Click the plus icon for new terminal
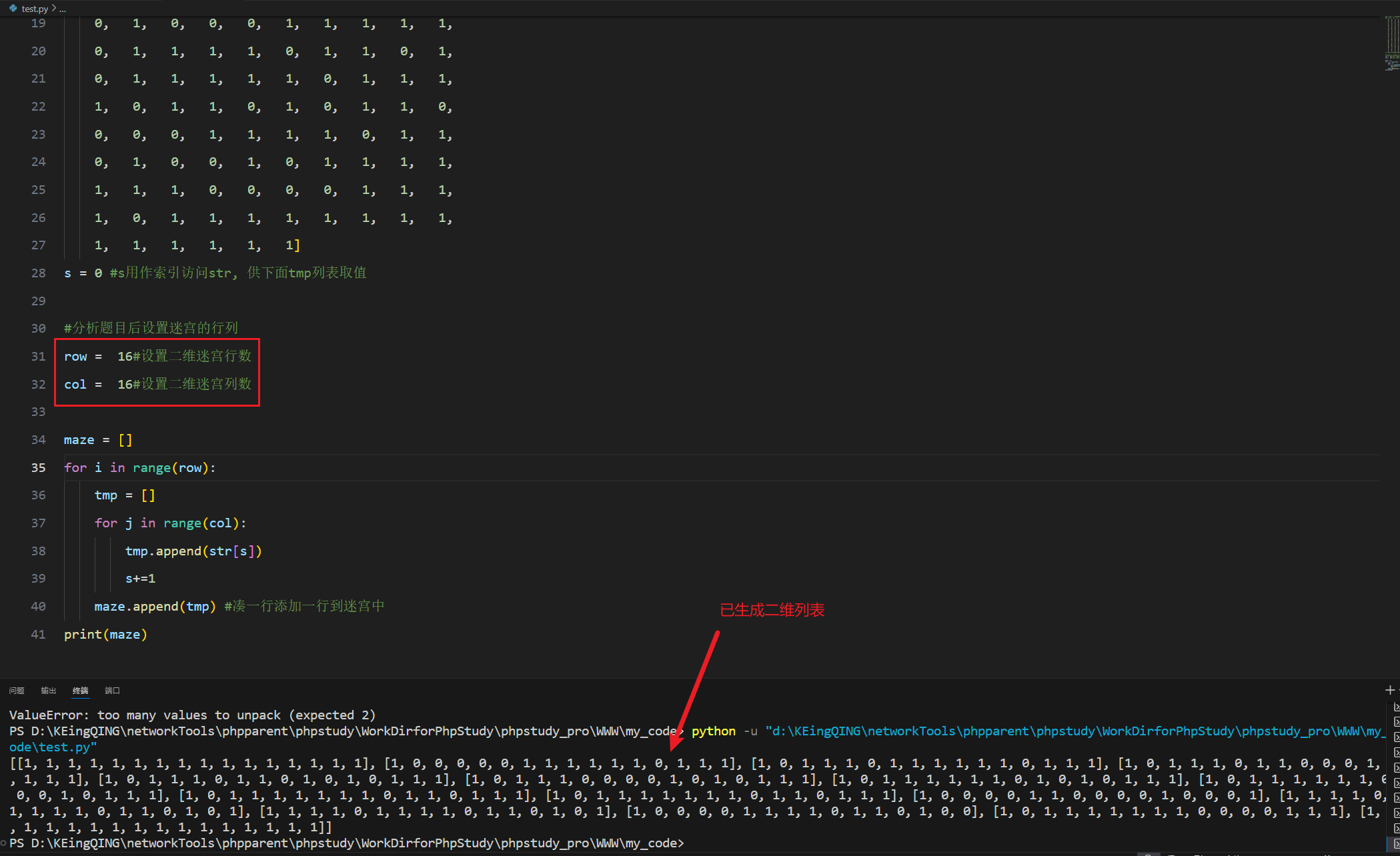1400x856 pixels. click(1389, 690)
